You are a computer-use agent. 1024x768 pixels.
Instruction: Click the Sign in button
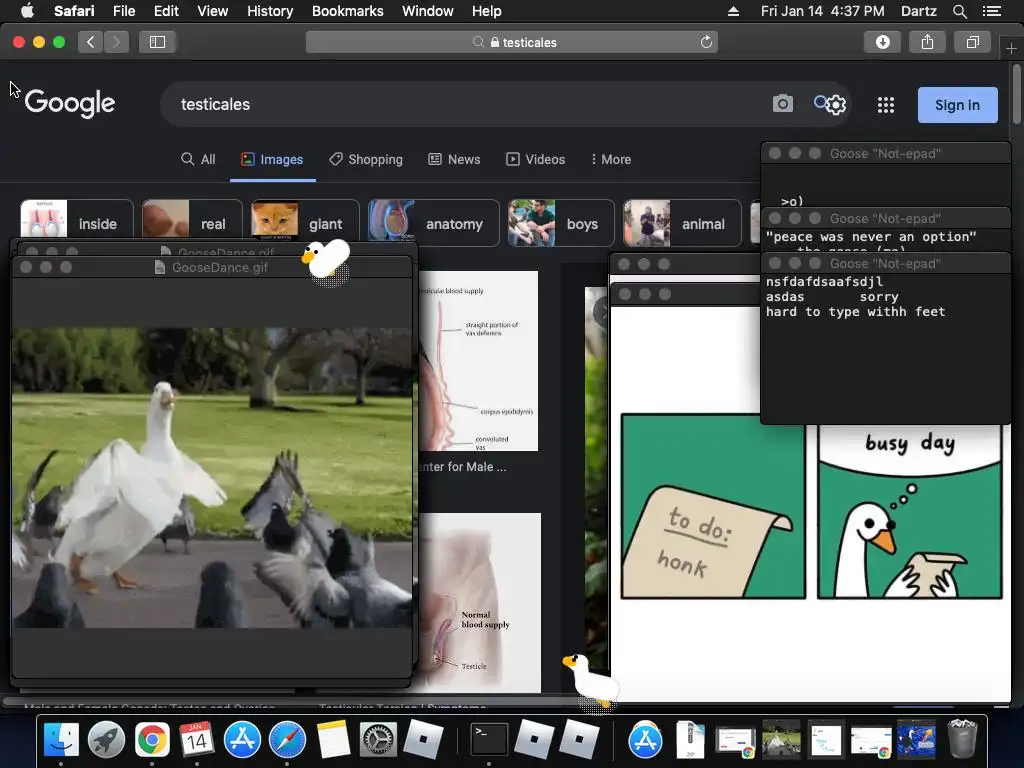coord(957,105)
